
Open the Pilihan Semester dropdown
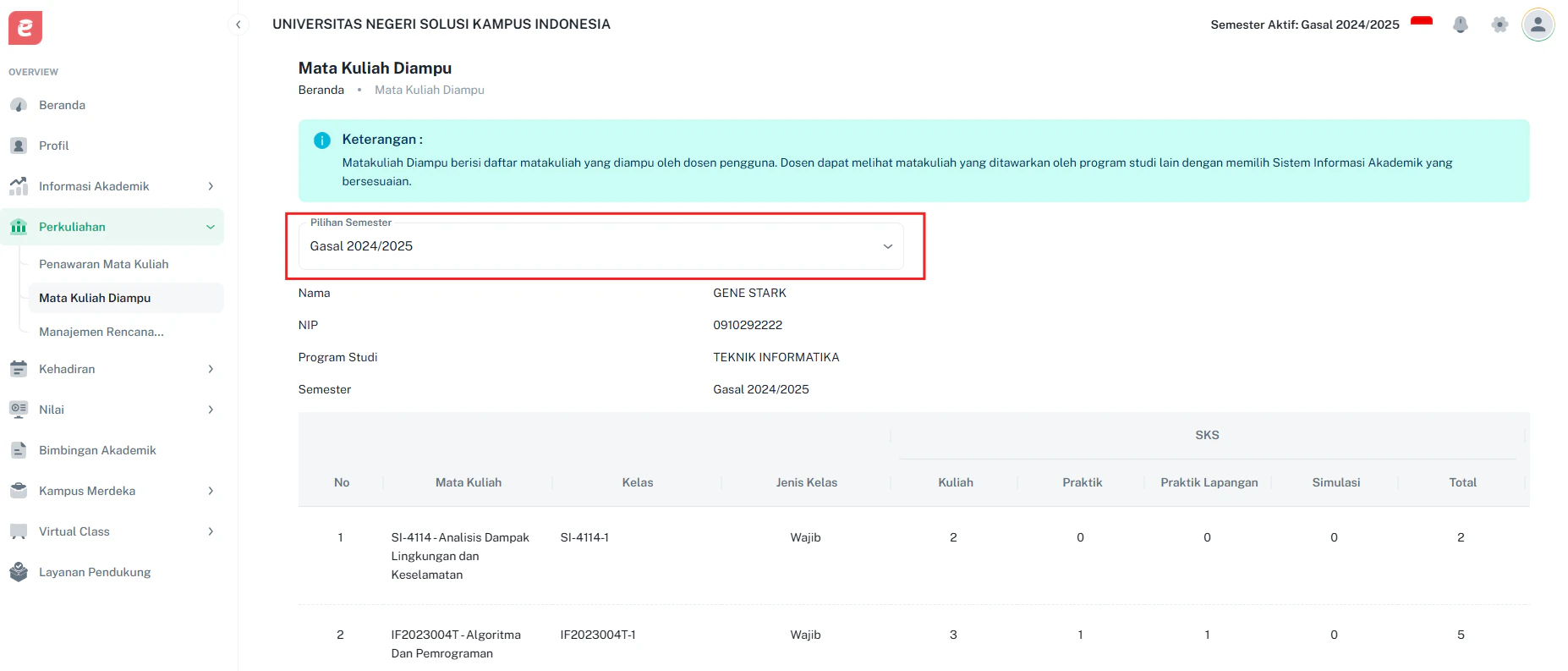pos(601,246)
